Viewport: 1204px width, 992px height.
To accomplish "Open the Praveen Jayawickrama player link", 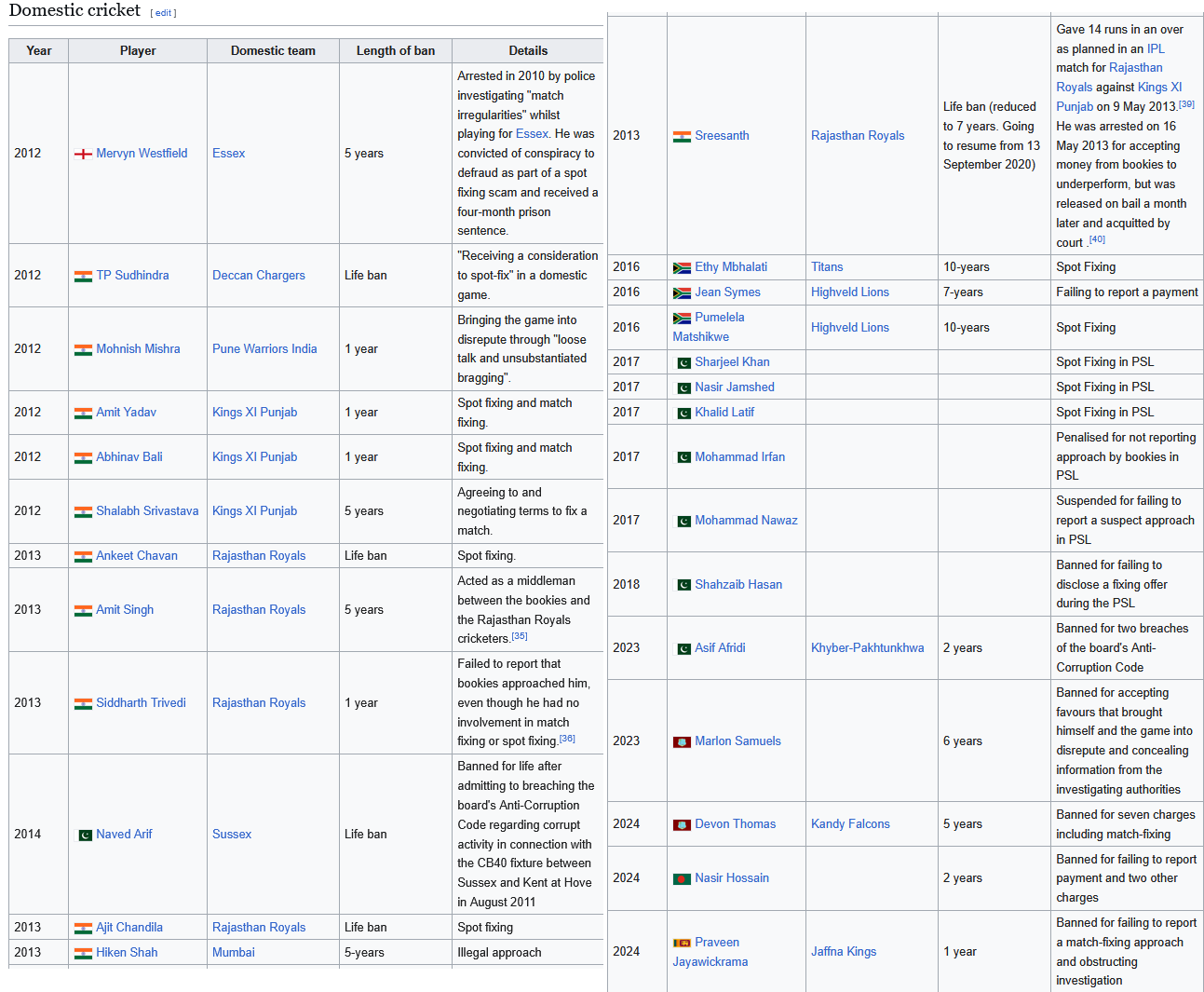I will tap(710, 952).
